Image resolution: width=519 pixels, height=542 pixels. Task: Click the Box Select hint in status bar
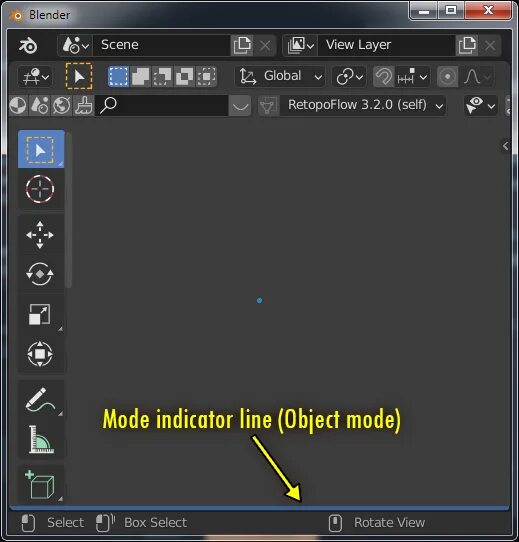[142, 522]
